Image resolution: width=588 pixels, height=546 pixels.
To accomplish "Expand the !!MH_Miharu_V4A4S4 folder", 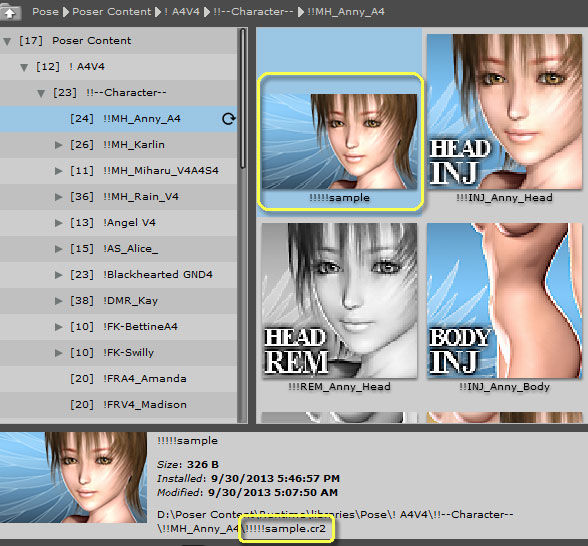I will click(58, 171).
